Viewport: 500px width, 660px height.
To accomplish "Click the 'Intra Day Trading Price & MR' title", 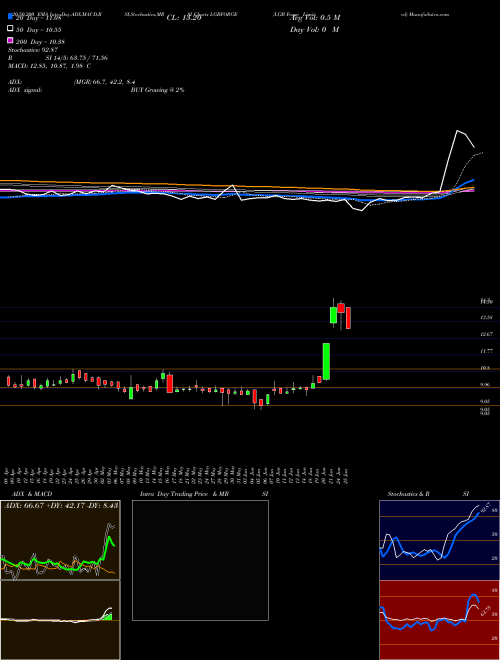I will click(184, 494).
